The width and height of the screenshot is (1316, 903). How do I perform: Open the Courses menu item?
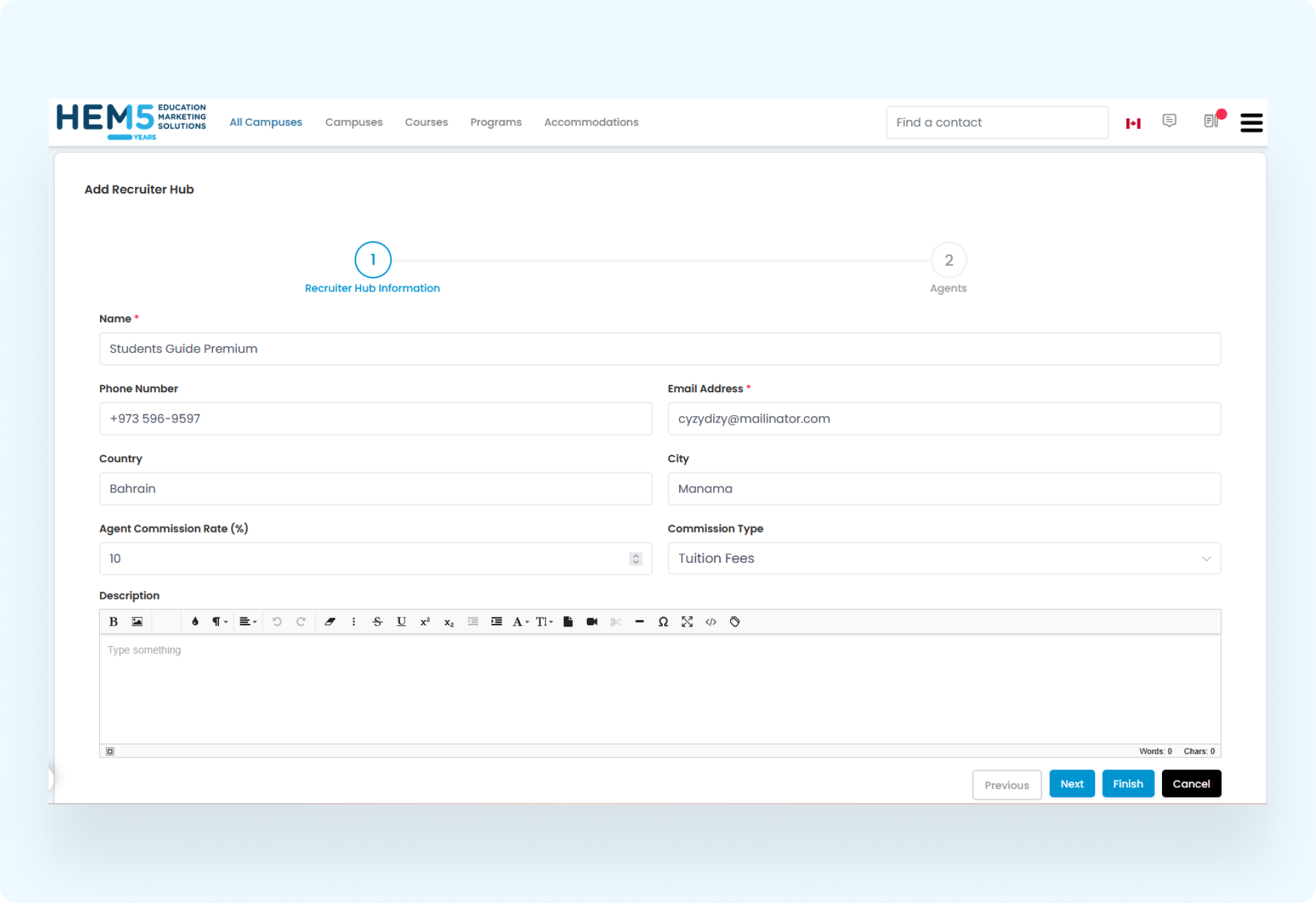(x=426, y=122)
